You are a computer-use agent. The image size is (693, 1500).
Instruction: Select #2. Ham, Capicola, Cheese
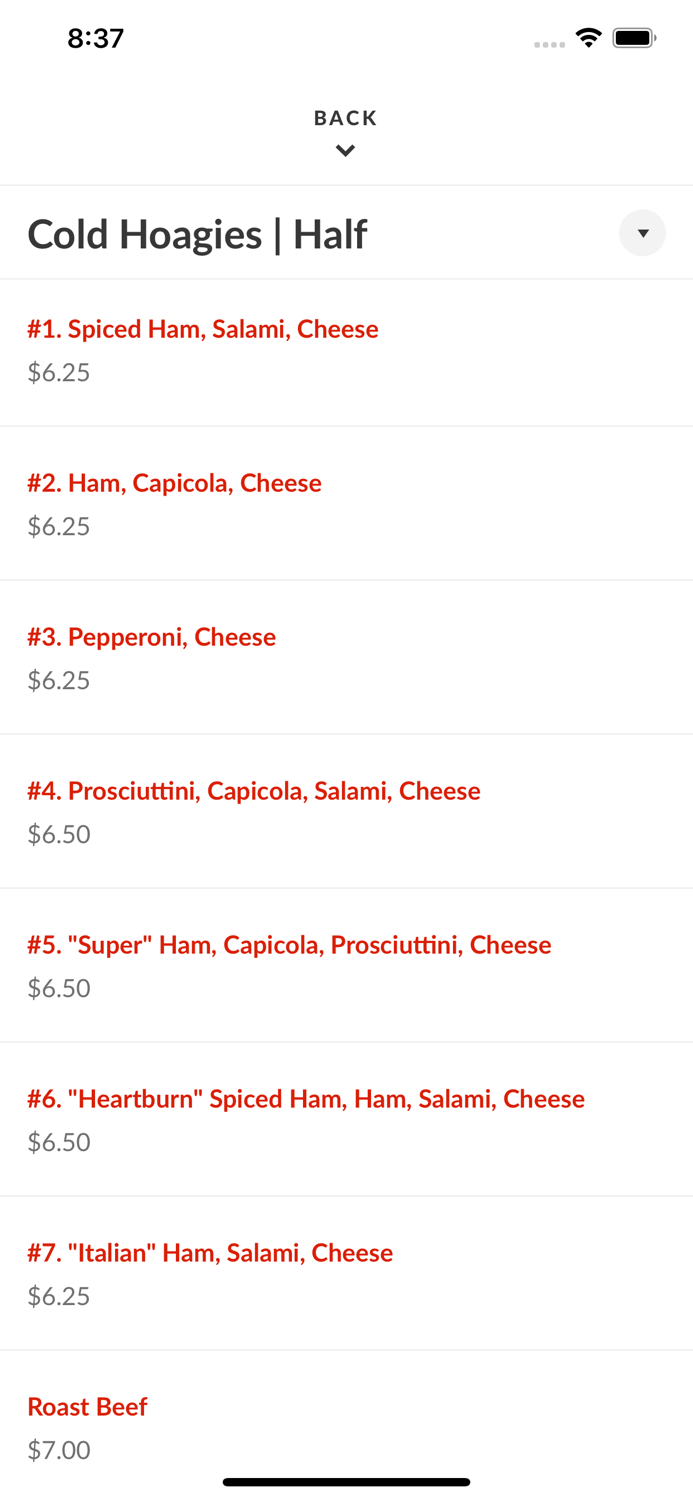tap(175, 483)
